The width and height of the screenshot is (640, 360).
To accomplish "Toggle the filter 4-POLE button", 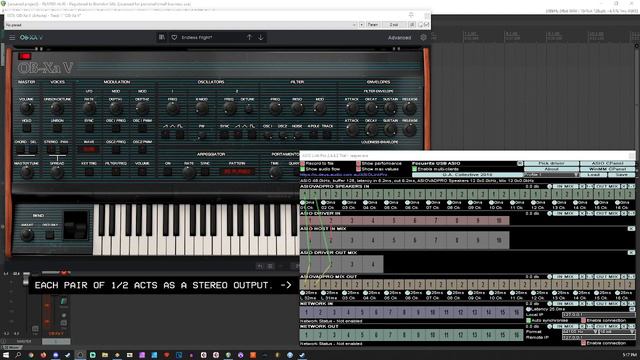I will (313, 134).
